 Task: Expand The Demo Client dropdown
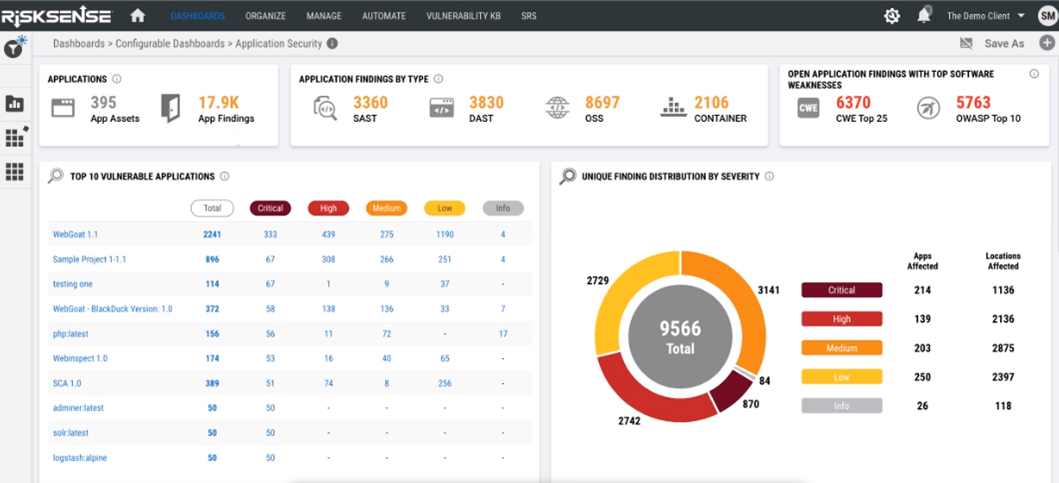(x=986, y=16)
